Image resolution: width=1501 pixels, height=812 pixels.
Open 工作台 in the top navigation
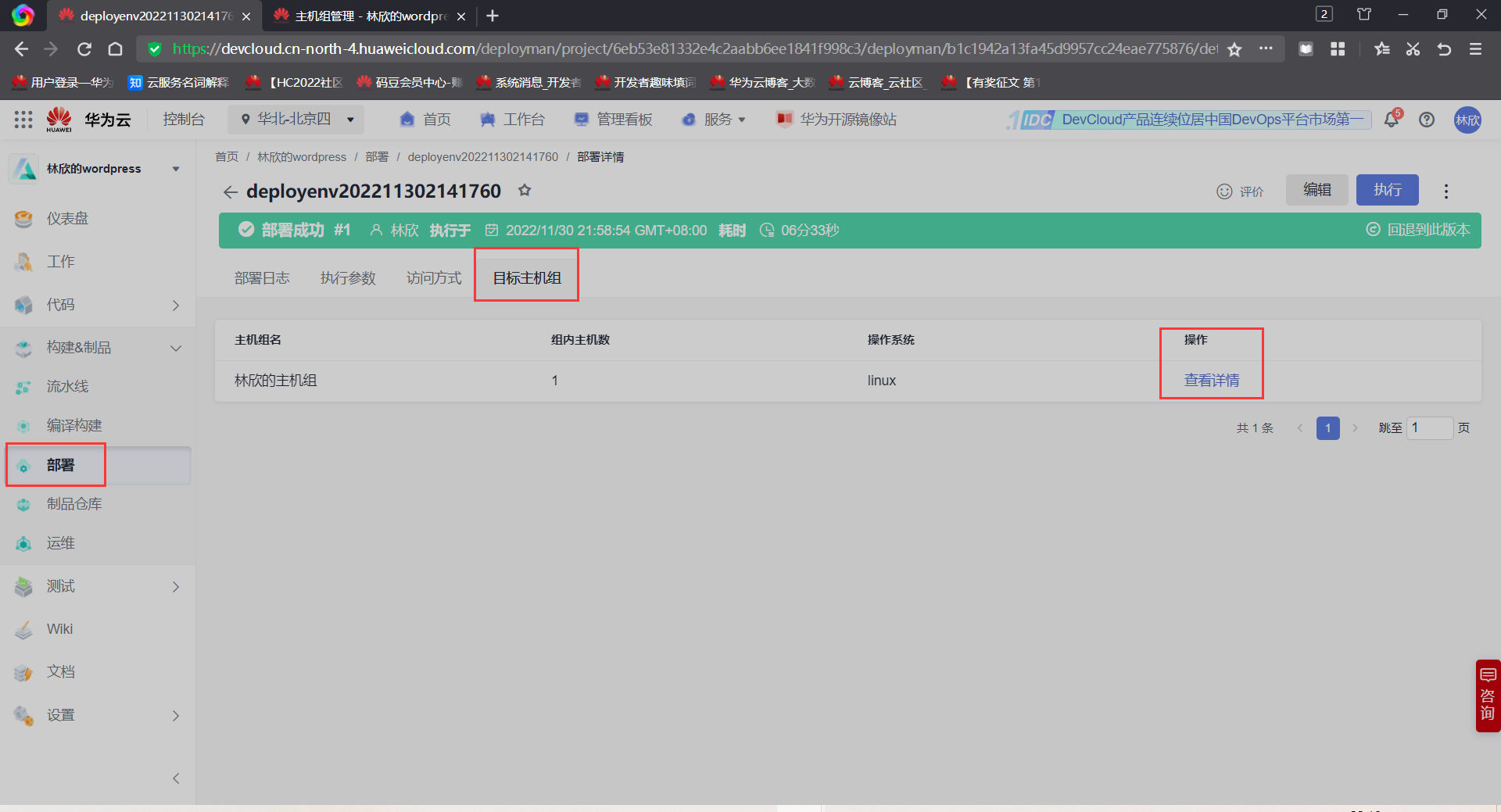[512, 120]
